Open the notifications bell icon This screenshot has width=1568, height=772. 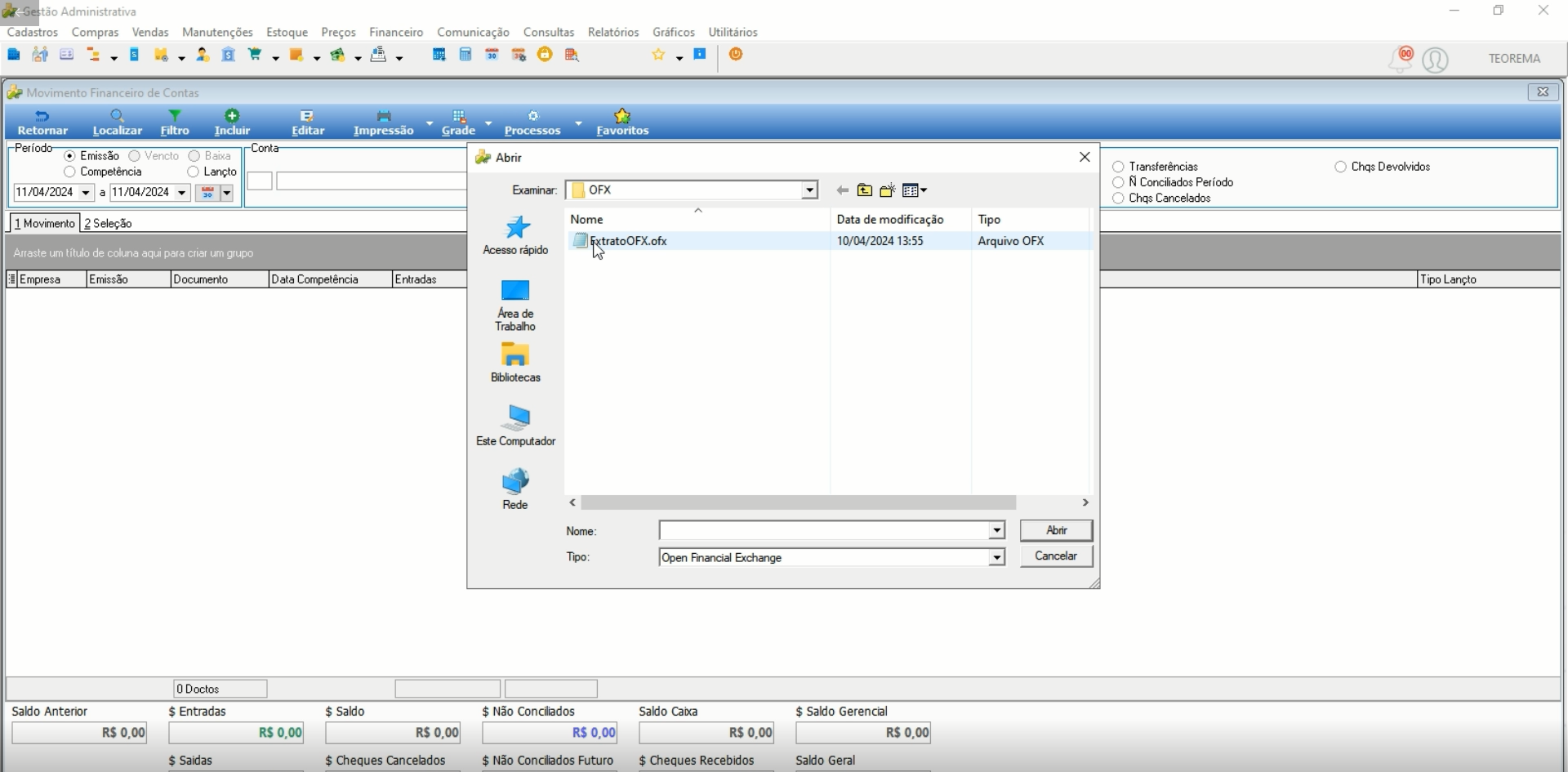coord(1401,59)
